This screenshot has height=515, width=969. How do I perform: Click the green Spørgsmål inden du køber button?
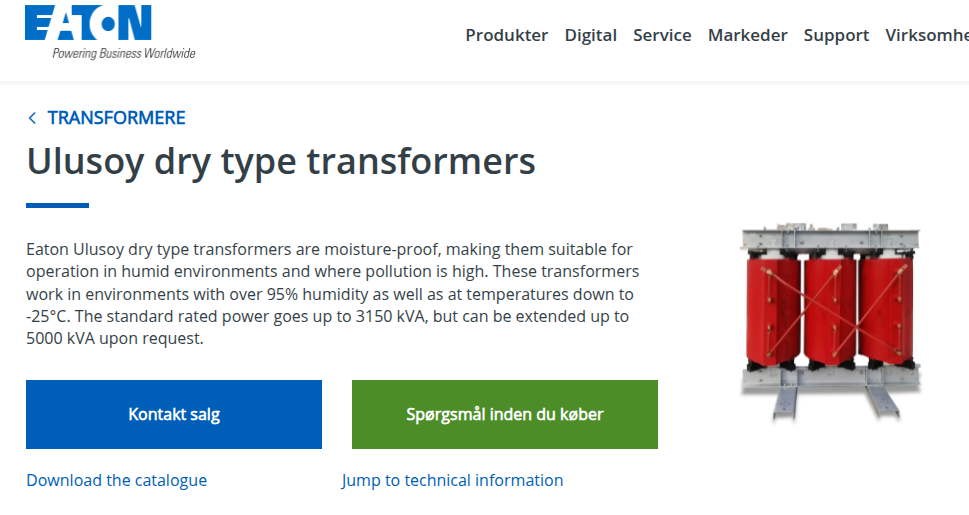coord(504,414)
